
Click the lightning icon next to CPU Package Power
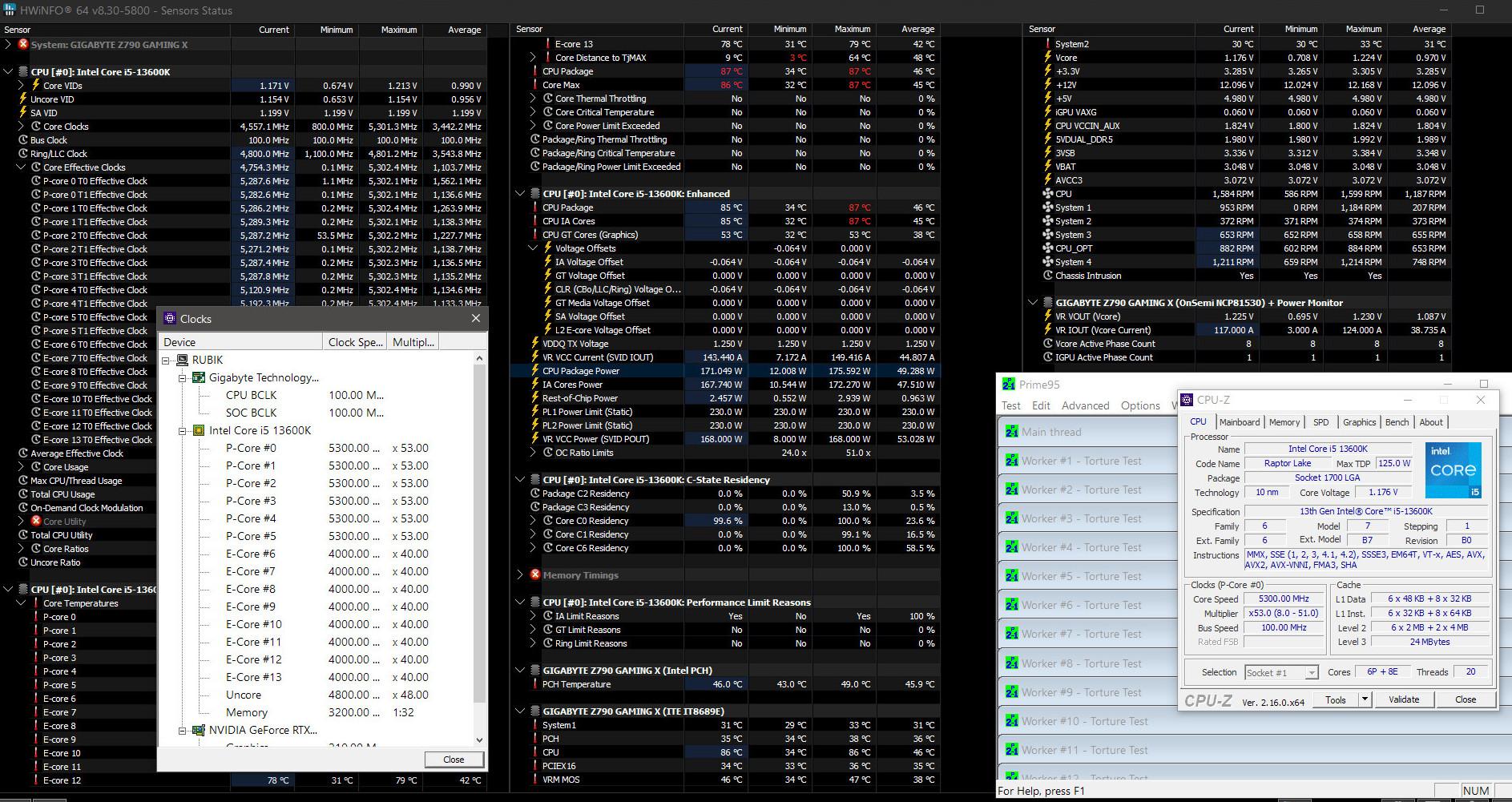[535, 371]
